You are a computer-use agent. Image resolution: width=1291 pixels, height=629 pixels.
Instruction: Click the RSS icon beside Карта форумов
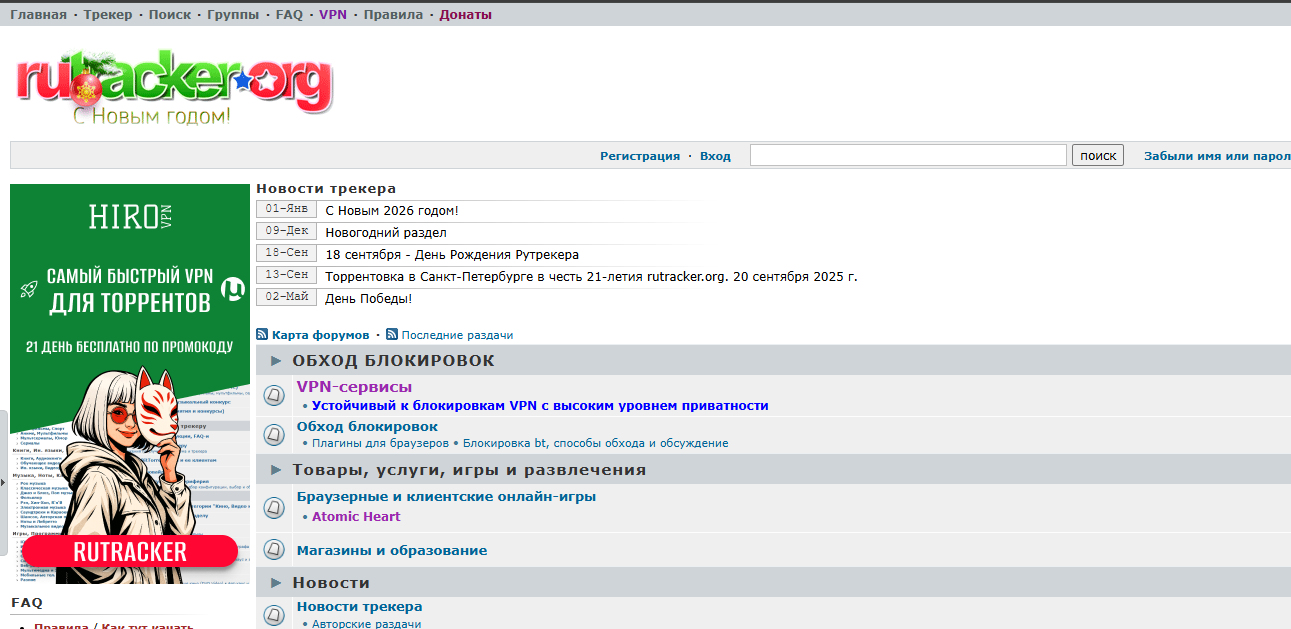coord(262,335)
